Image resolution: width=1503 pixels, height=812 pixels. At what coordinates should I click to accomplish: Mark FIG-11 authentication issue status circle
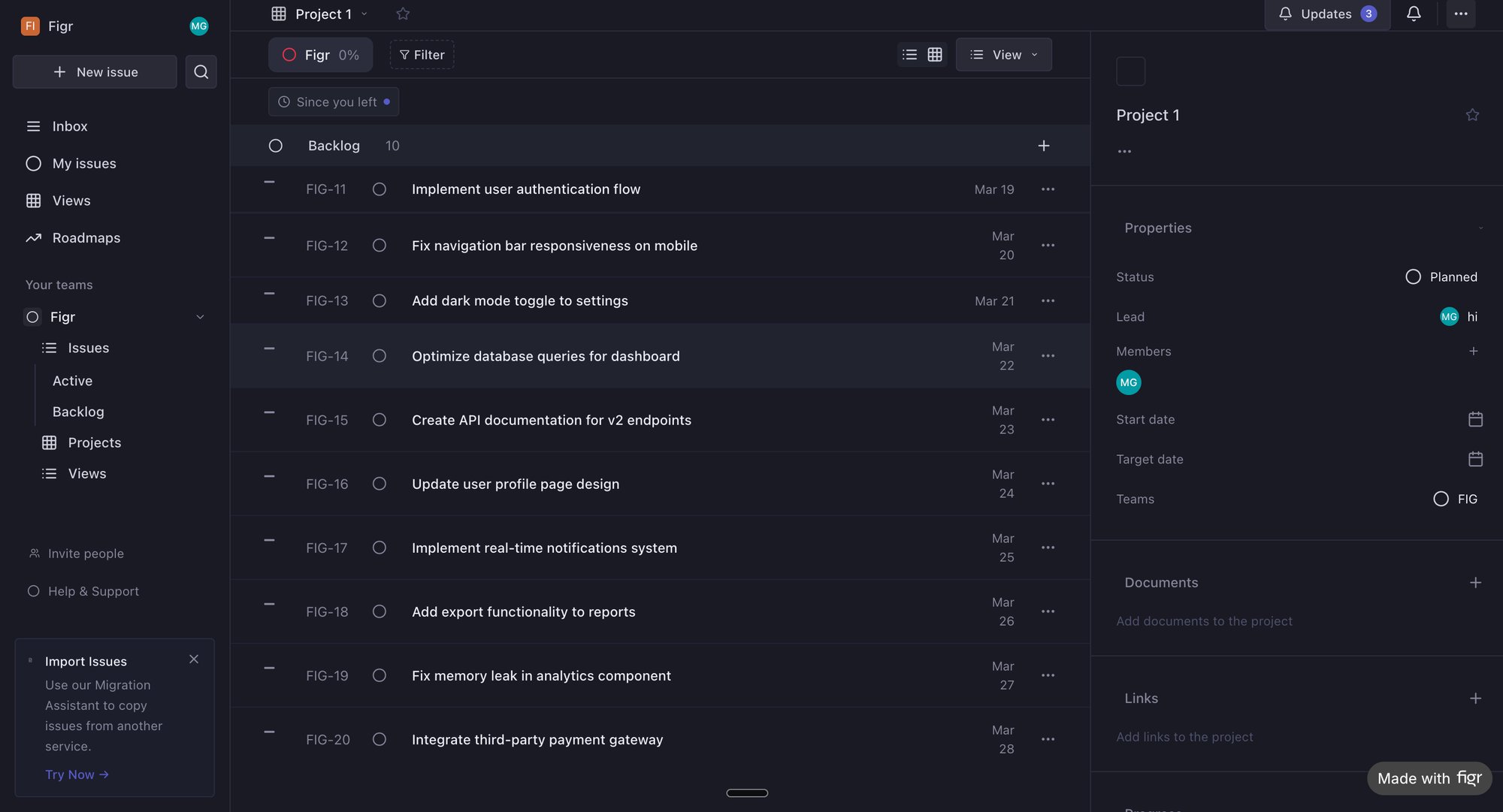pos(379,189)
